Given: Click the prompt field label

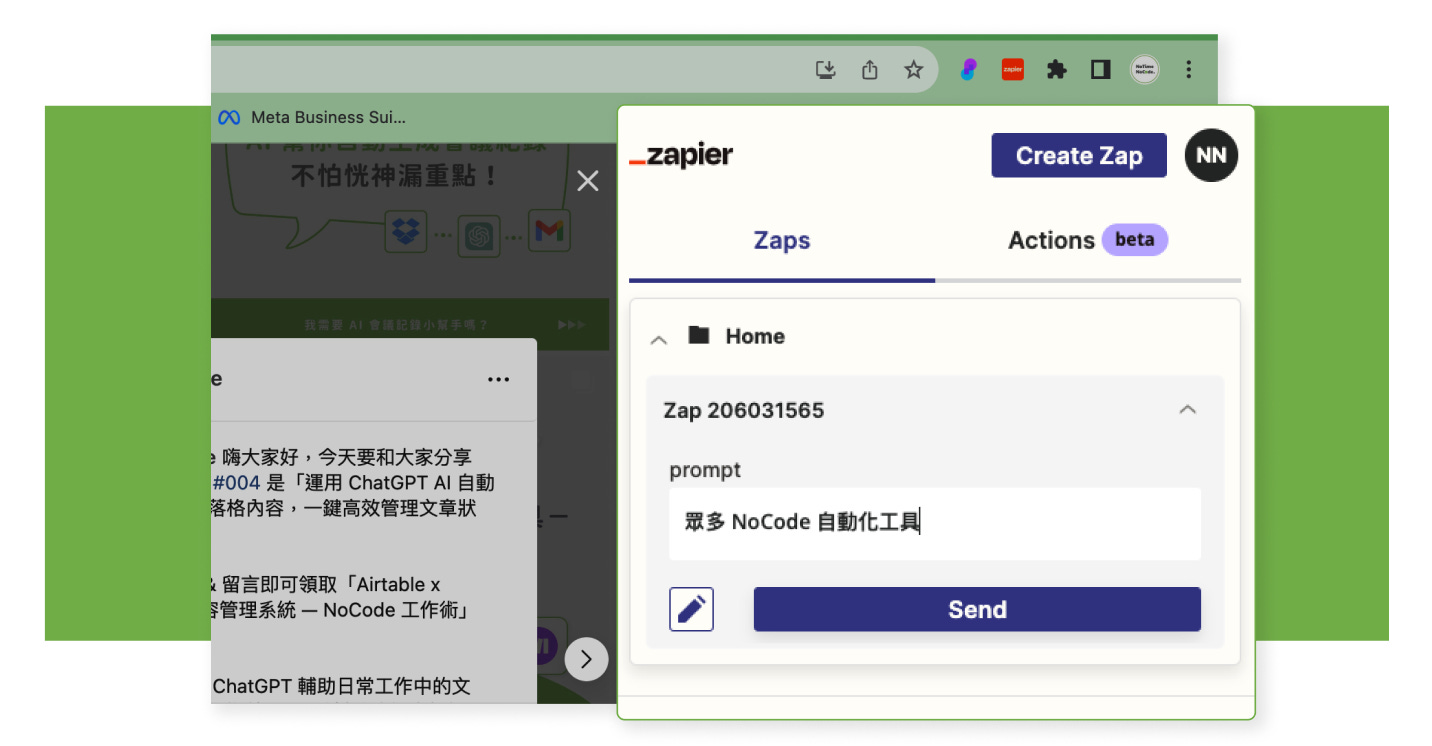Looking at the screenshot, I should pyautogui.click(x=705, y=471).
